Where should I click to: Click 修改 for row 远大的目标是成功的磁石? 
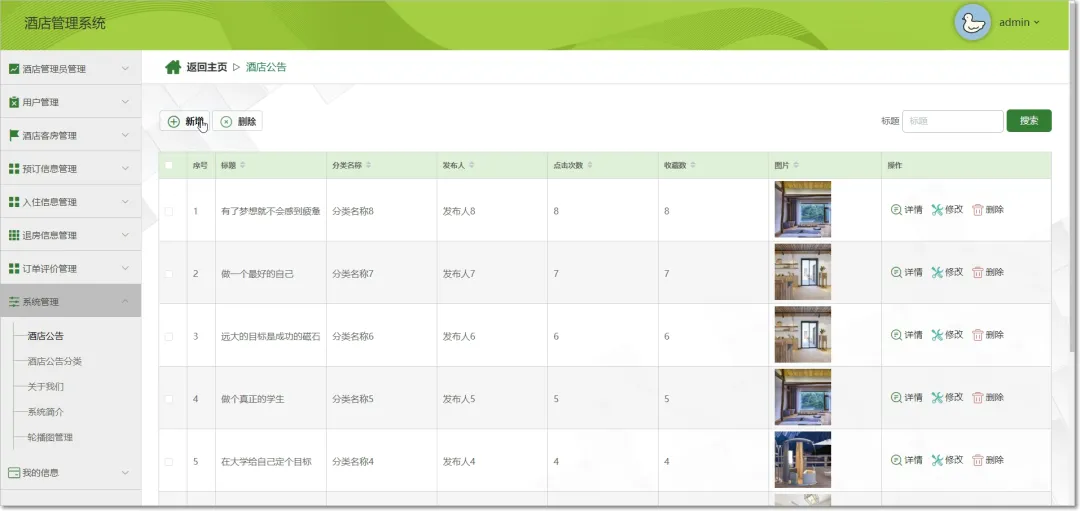point(947,335)
